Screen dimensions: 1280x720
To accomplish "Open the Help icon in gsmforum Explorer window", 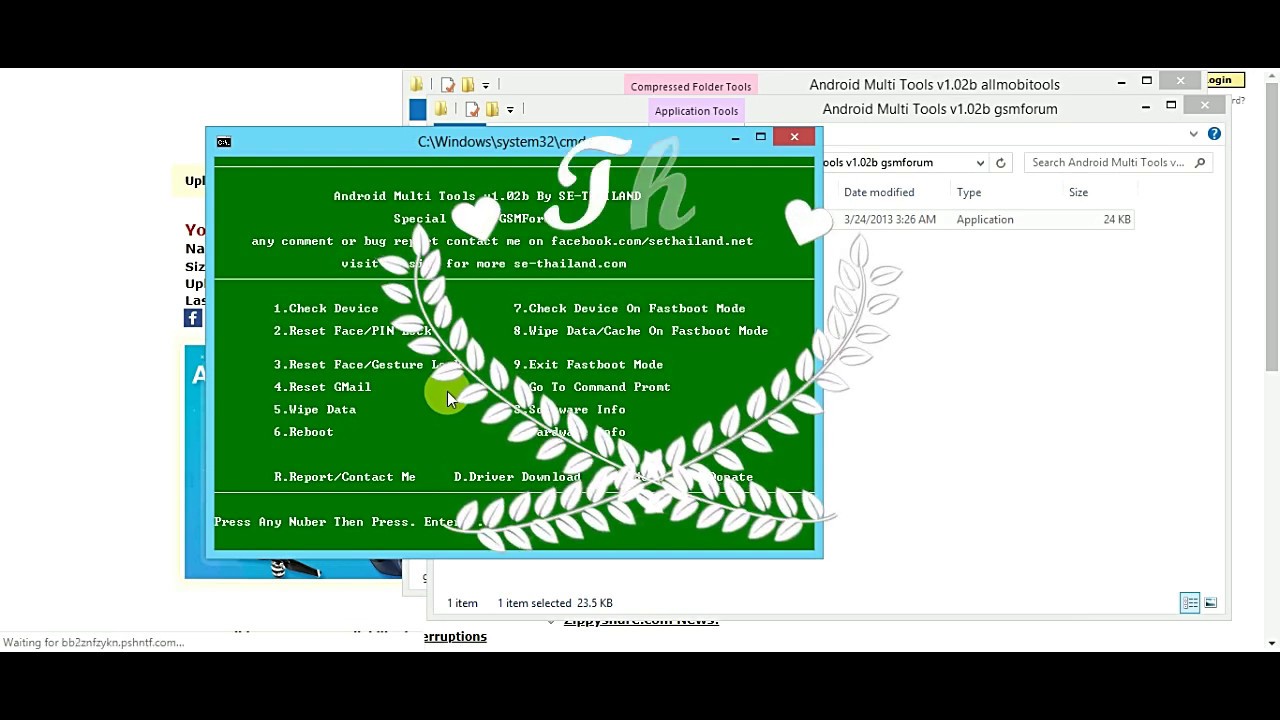I will 1214,134.
